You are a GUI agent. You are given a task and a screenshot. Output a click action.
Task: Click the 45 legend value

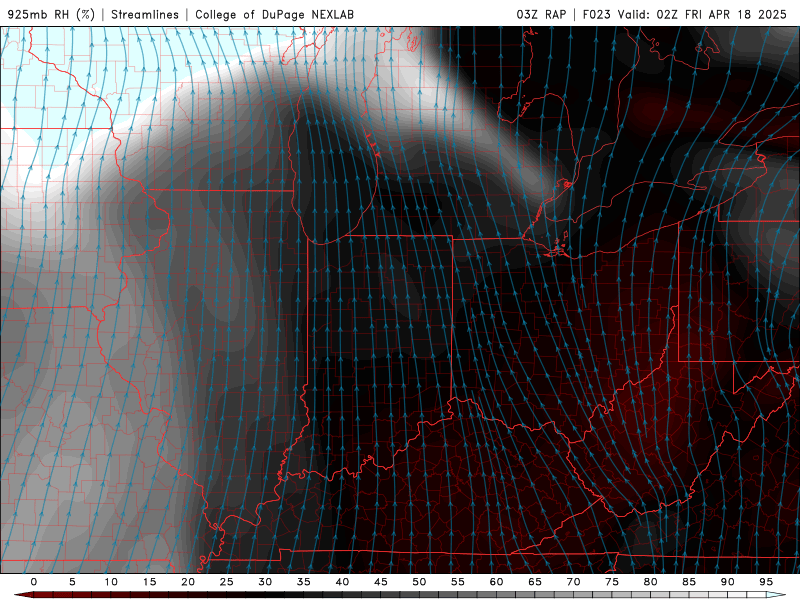click(381, 582)
